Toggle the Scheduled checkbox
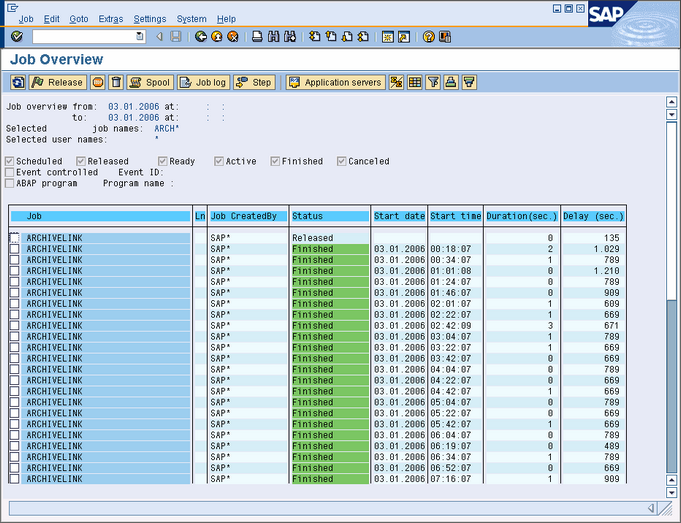This screenshot has width=681, height=523. coord(10,161)
